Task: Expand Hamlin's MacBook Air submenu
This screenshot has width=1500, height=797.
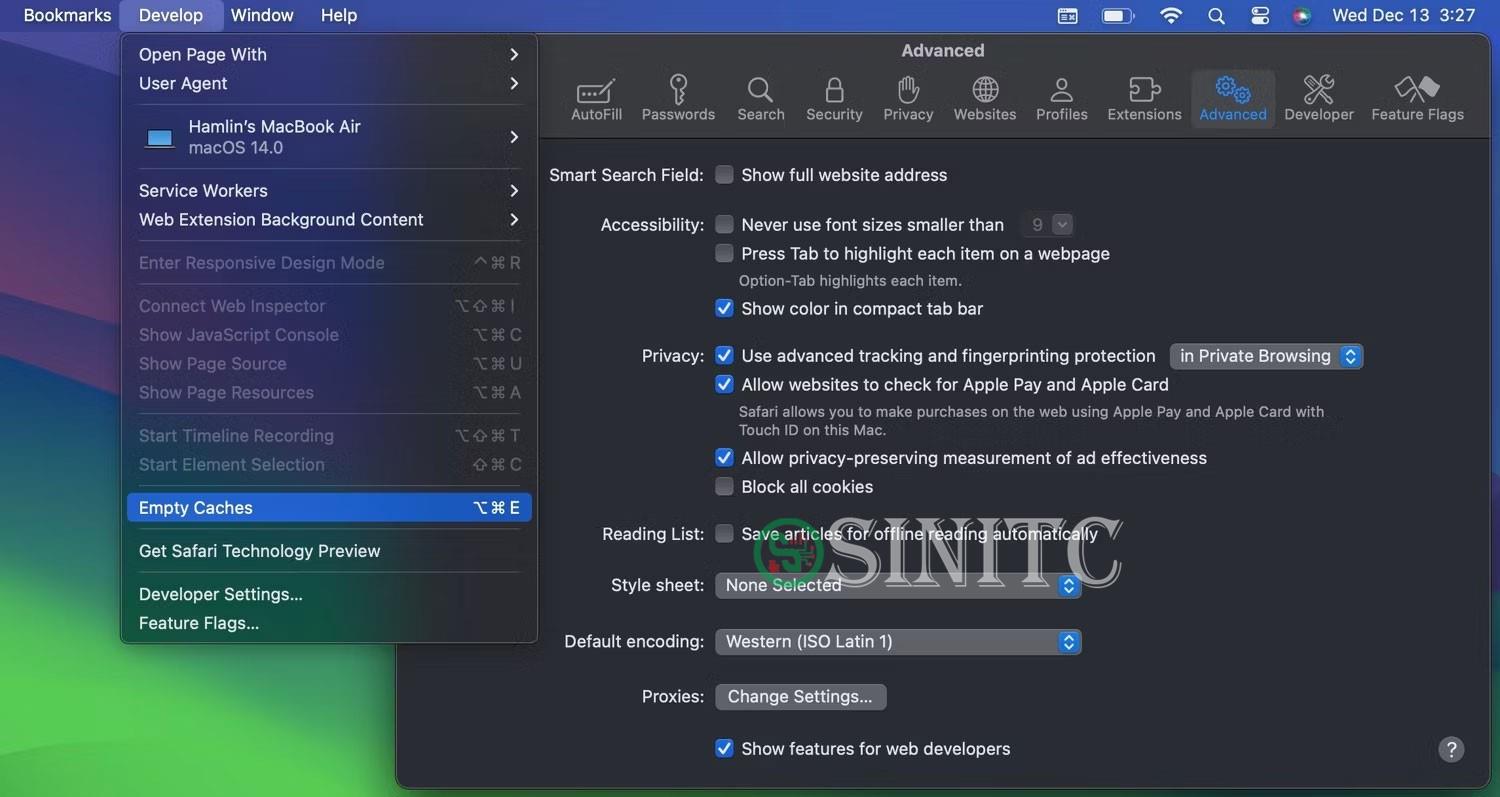Action: tap(329, 137)
